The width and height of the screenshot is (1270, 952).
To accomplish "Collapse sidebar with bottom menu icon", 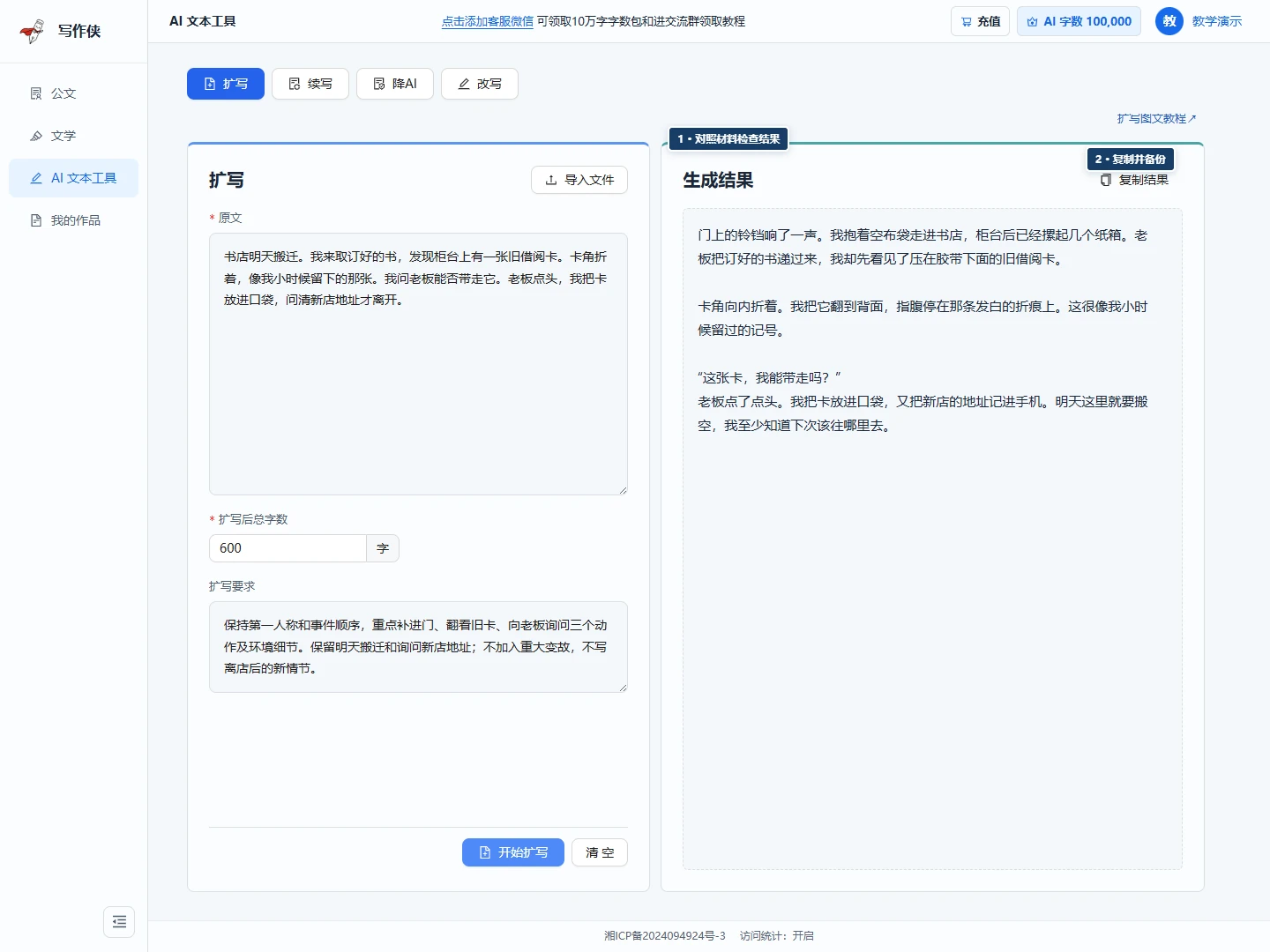I will (x=119, y=922).
